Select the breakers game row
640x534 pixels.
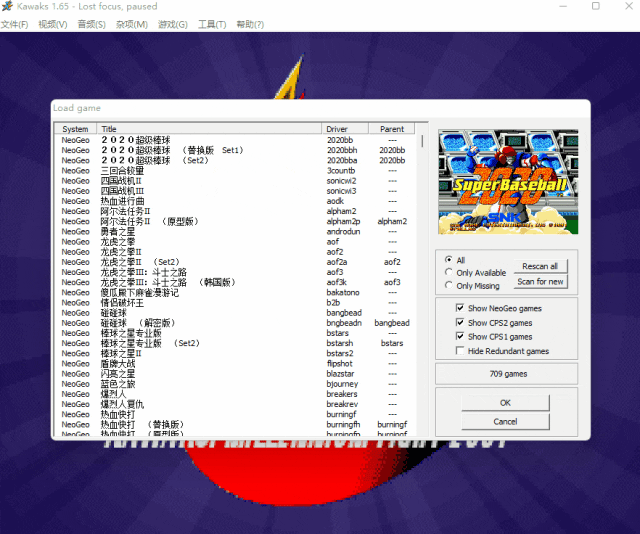(x=235, y=394)
